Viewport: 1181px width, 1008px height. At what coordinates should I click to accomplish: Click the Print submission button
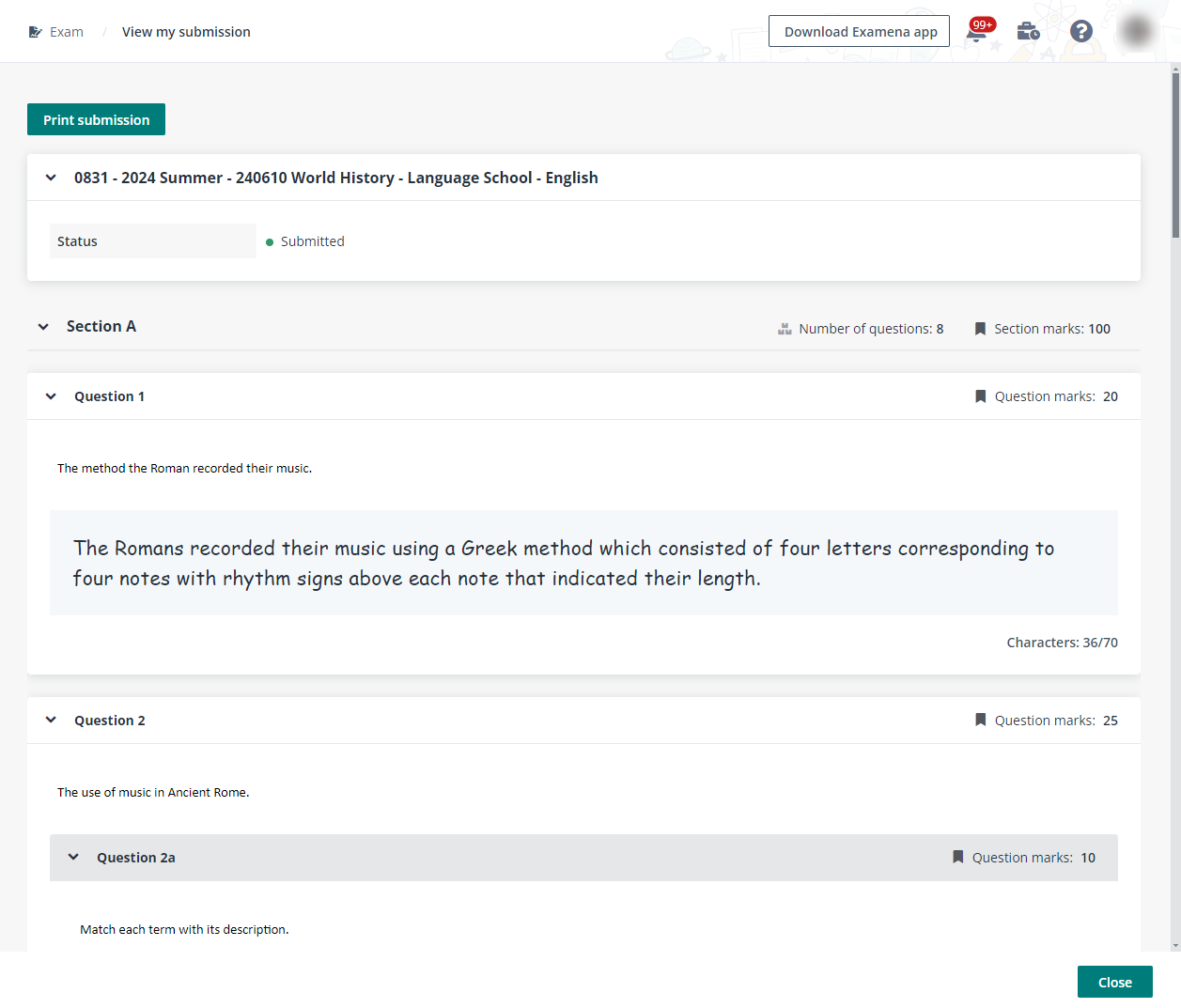tap(96, 119)
